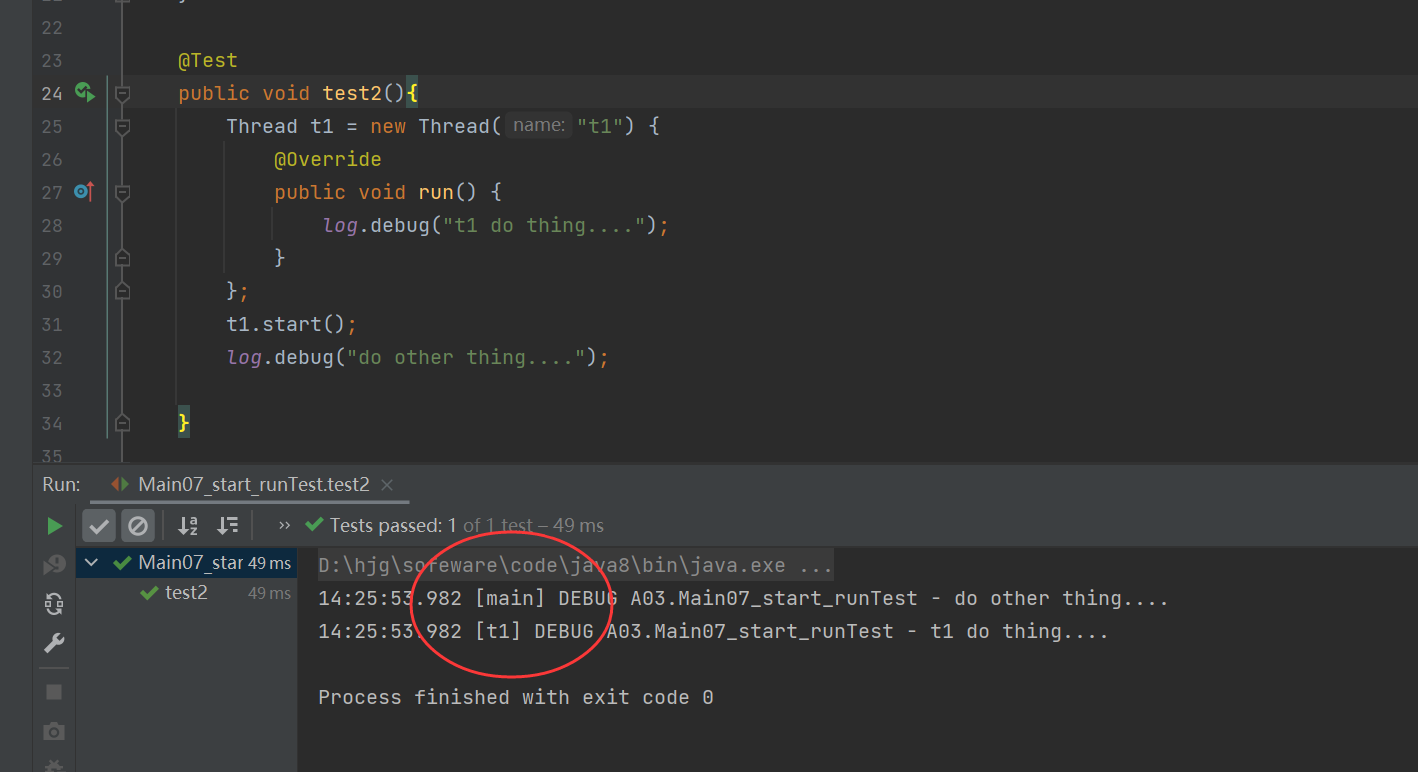Collapse the Main07_star test tree node
The height and width of the screenshot is (772, 1418).
[92, 563]
